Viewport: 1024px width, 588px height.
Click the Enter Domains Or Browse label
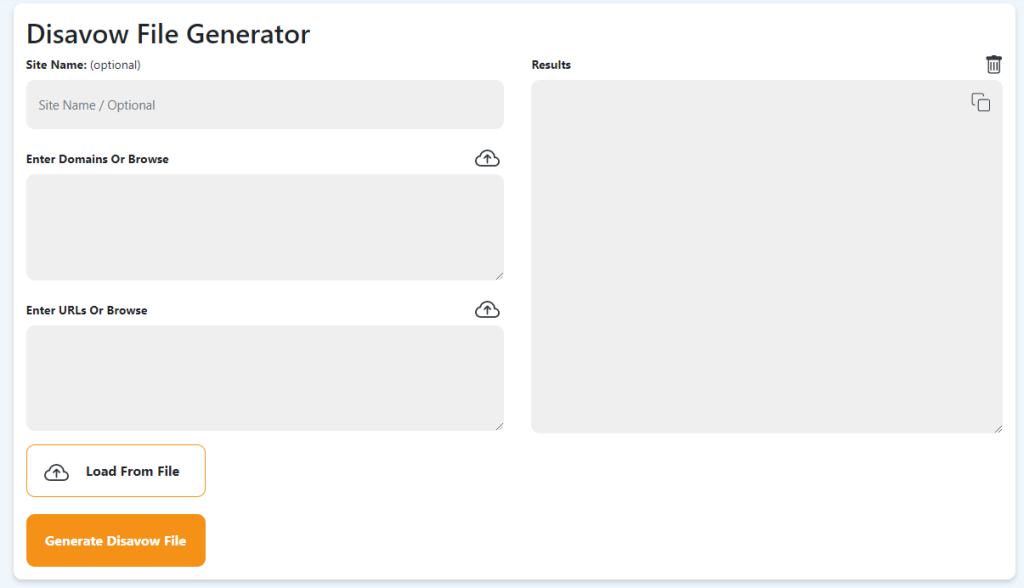coord(97,159)
